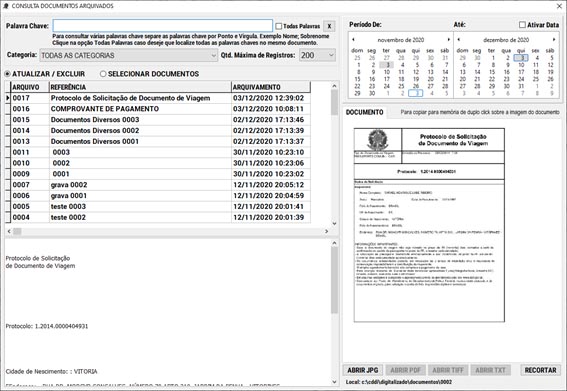The height and width of the screenshot is (391, 567).
Task: Clear the keyword field with the X button
Action: click(x=329, y=26)
